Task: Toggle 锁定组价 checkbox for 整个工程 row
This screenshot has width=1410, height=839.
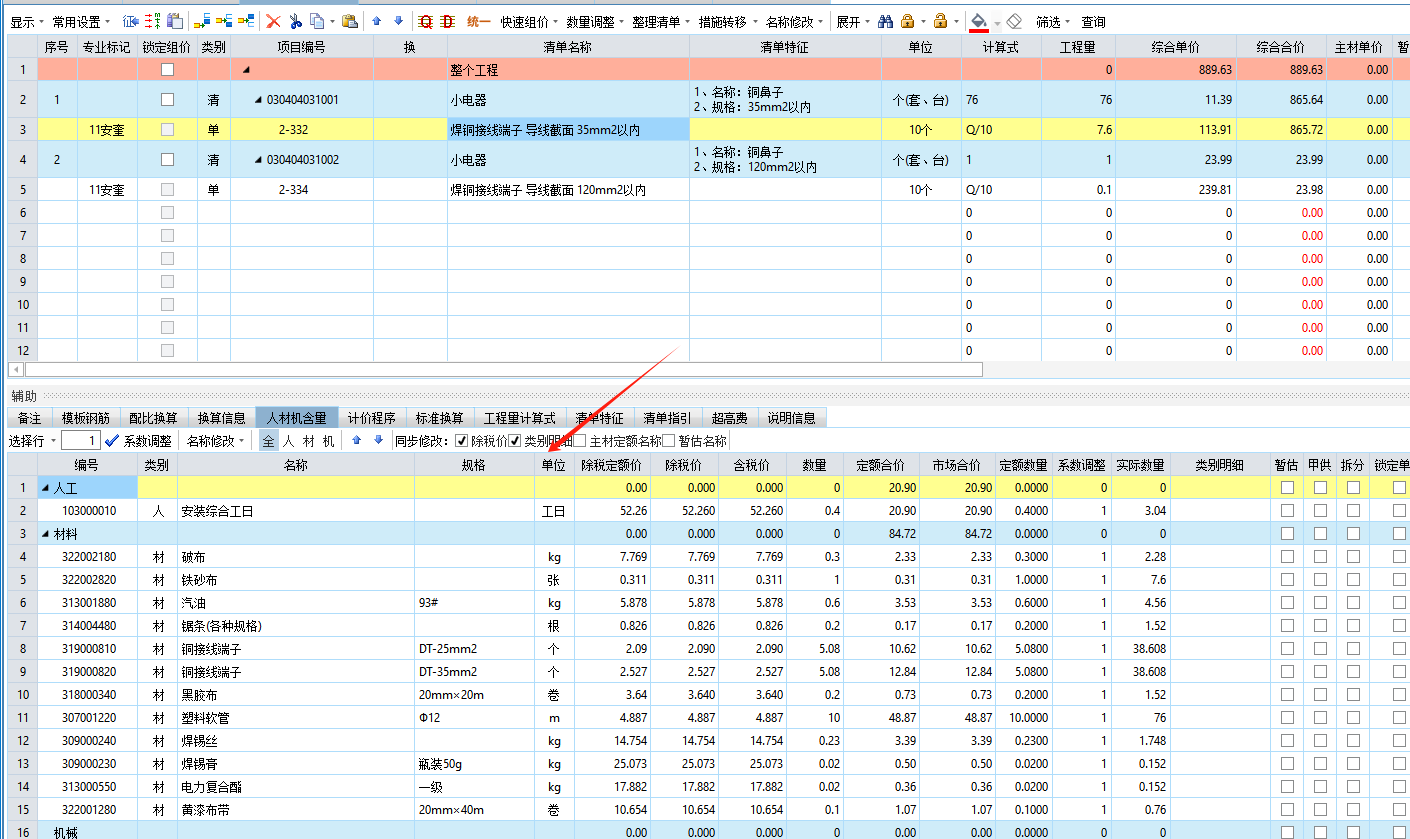Action: (x=167, y=70)
